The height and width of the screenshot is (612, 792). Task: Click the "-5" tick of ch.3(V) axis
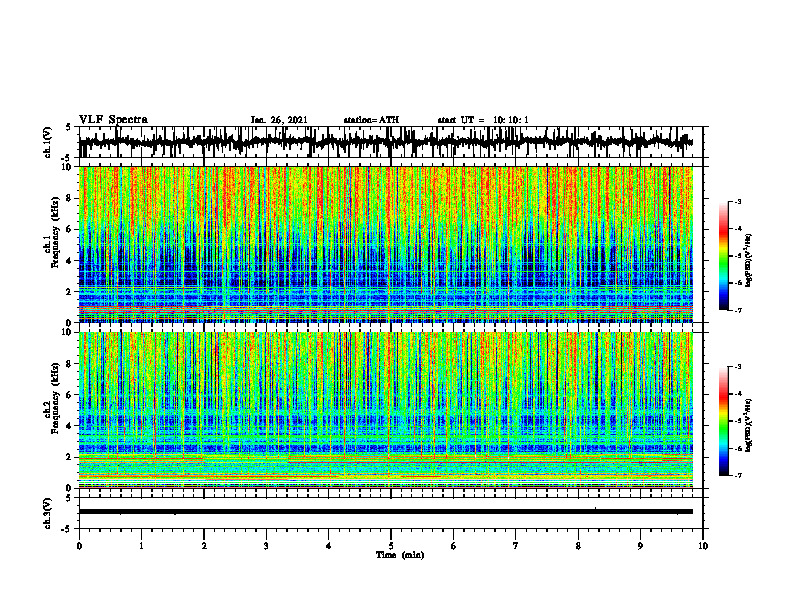point(67,529)
